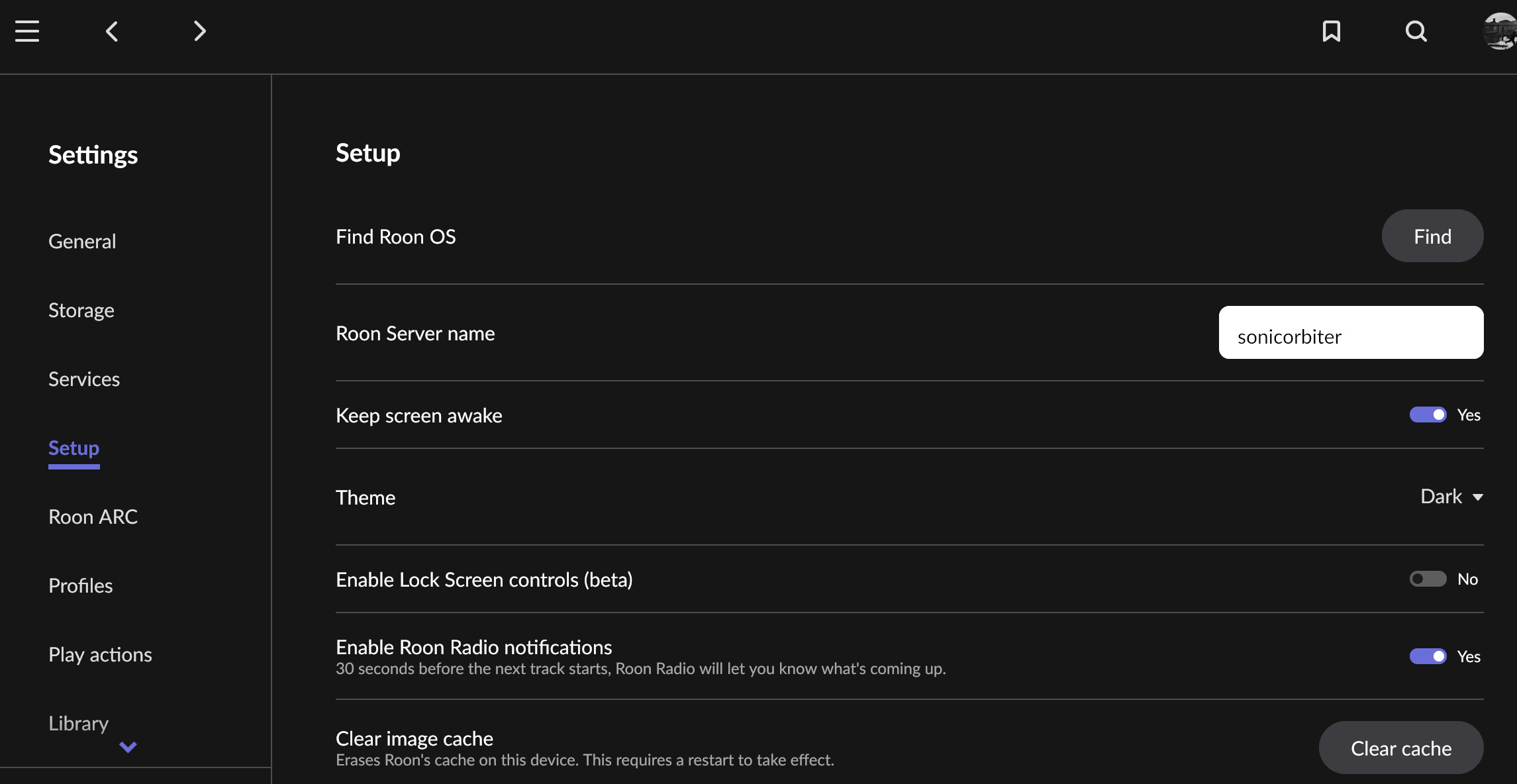Expand more settings with the purple chevron
Image resolution: width=1517 pixels, height=784 pixels.
128,747
